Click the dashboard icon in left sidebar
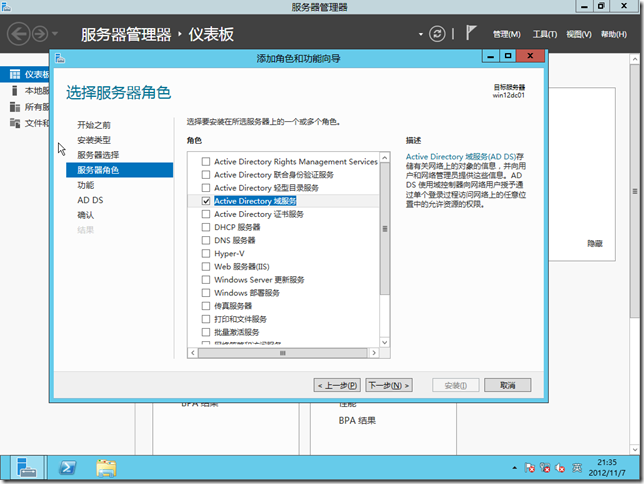644x484 pixels. point(15,74)
